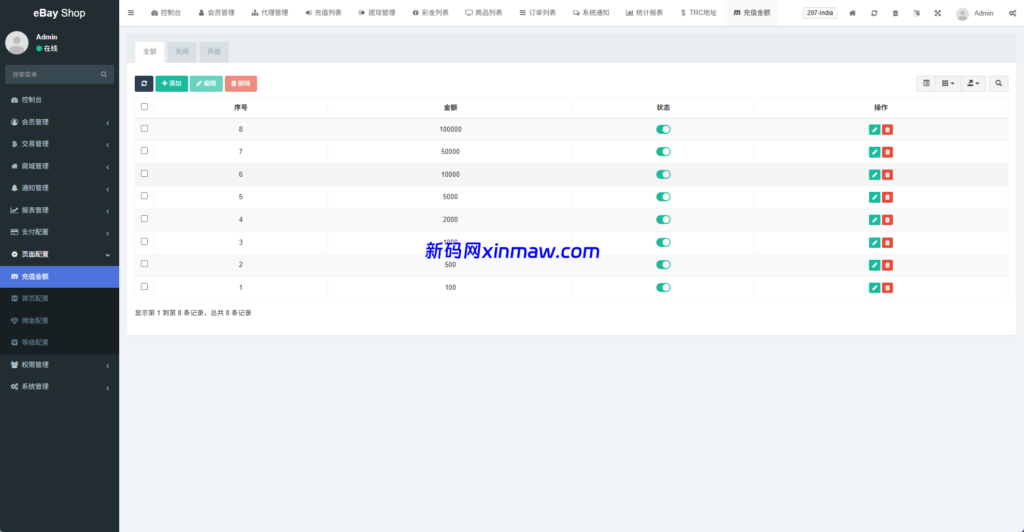Click the sidebar search magnifier icon
The height and width of the screenshot is (532, 1024).
104,74
